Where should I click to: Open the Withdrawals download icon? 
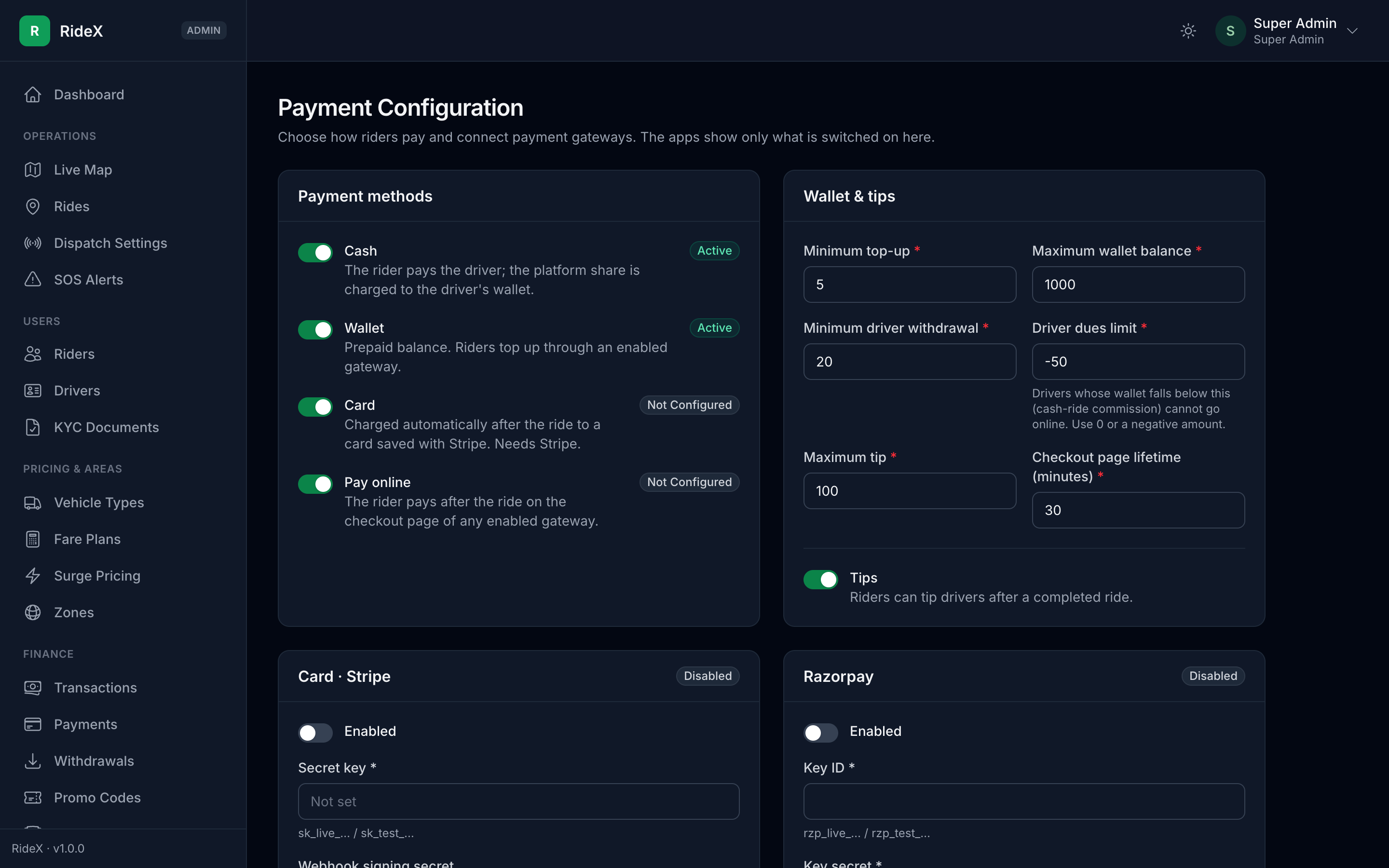click(x=33, y=761)
